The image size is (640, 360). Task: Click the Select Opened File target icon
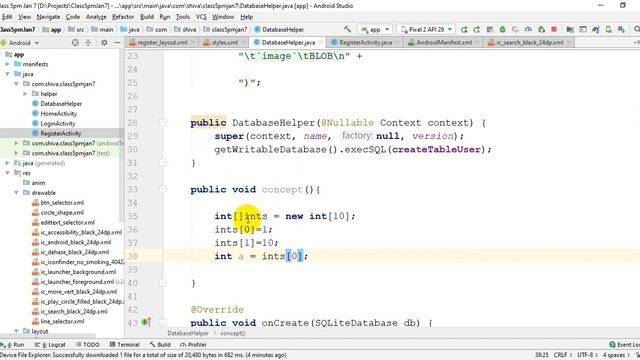75,42
